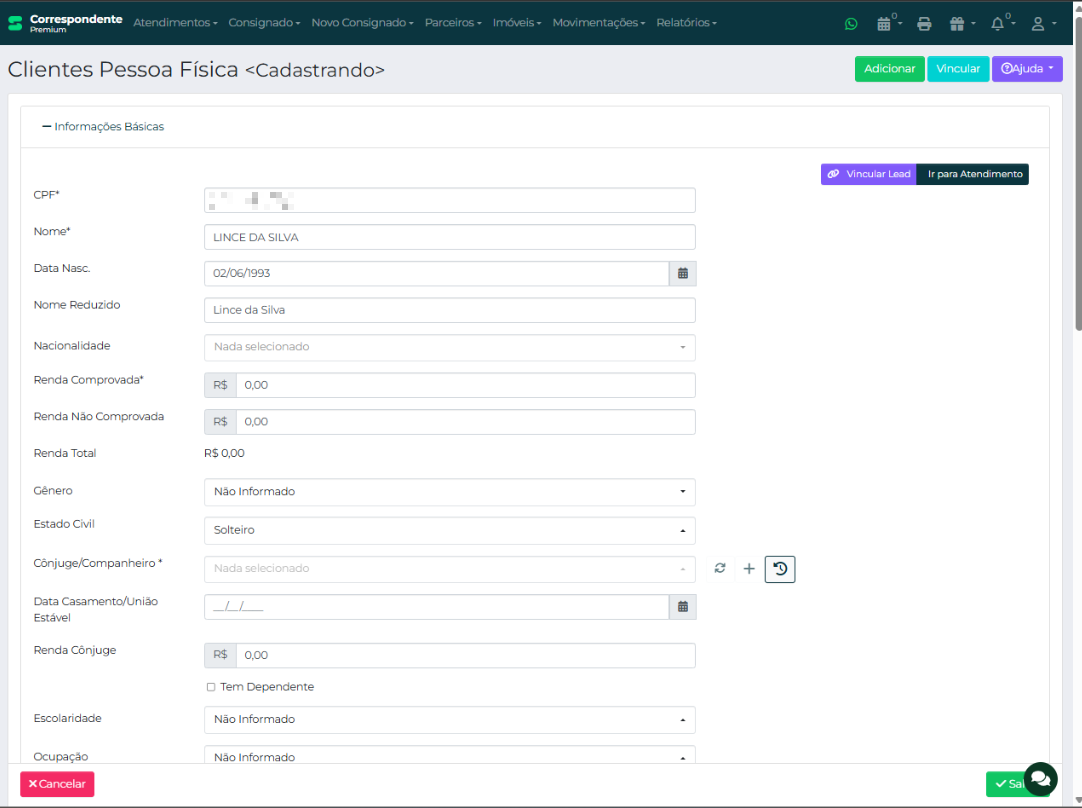Image resolution: width=1082 pixels, height=808 pixels.
Task: Open the Nacionalidade selector
Action: click(x=449, y=347)
